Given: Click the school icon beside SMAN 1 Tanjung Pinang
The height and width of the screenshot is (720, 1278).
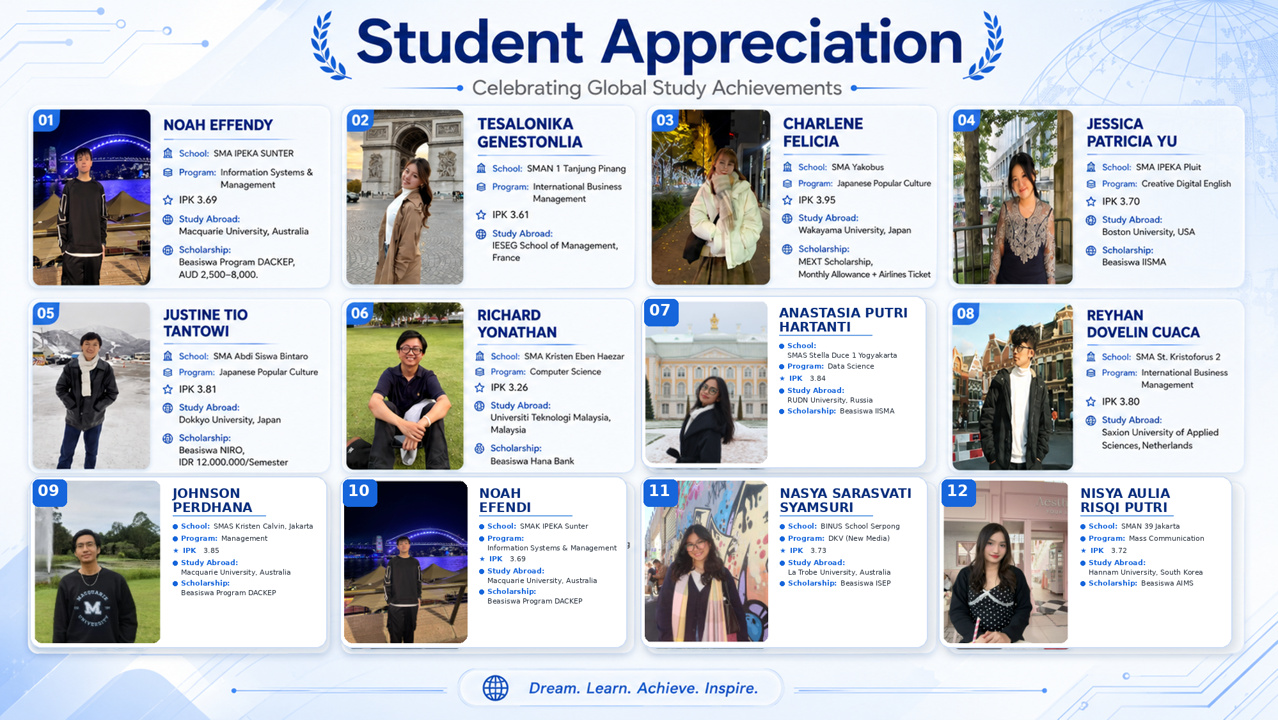Looking at the screenshot, I should [x=482, y=168].
